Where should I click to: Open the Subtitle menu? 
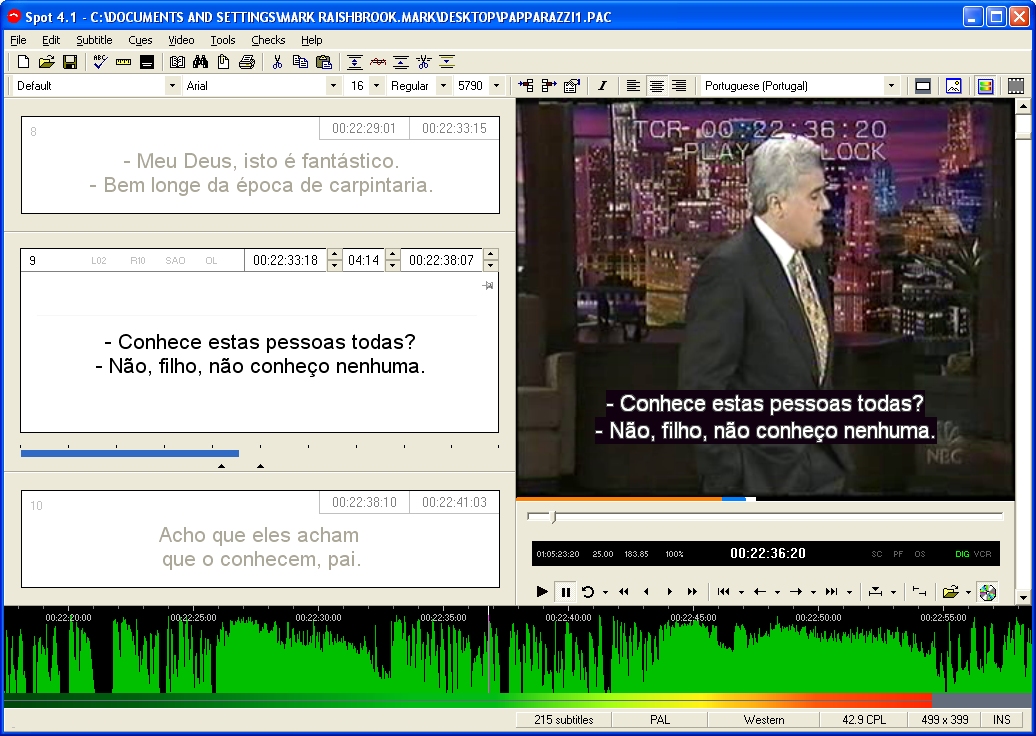click(94, 40)
